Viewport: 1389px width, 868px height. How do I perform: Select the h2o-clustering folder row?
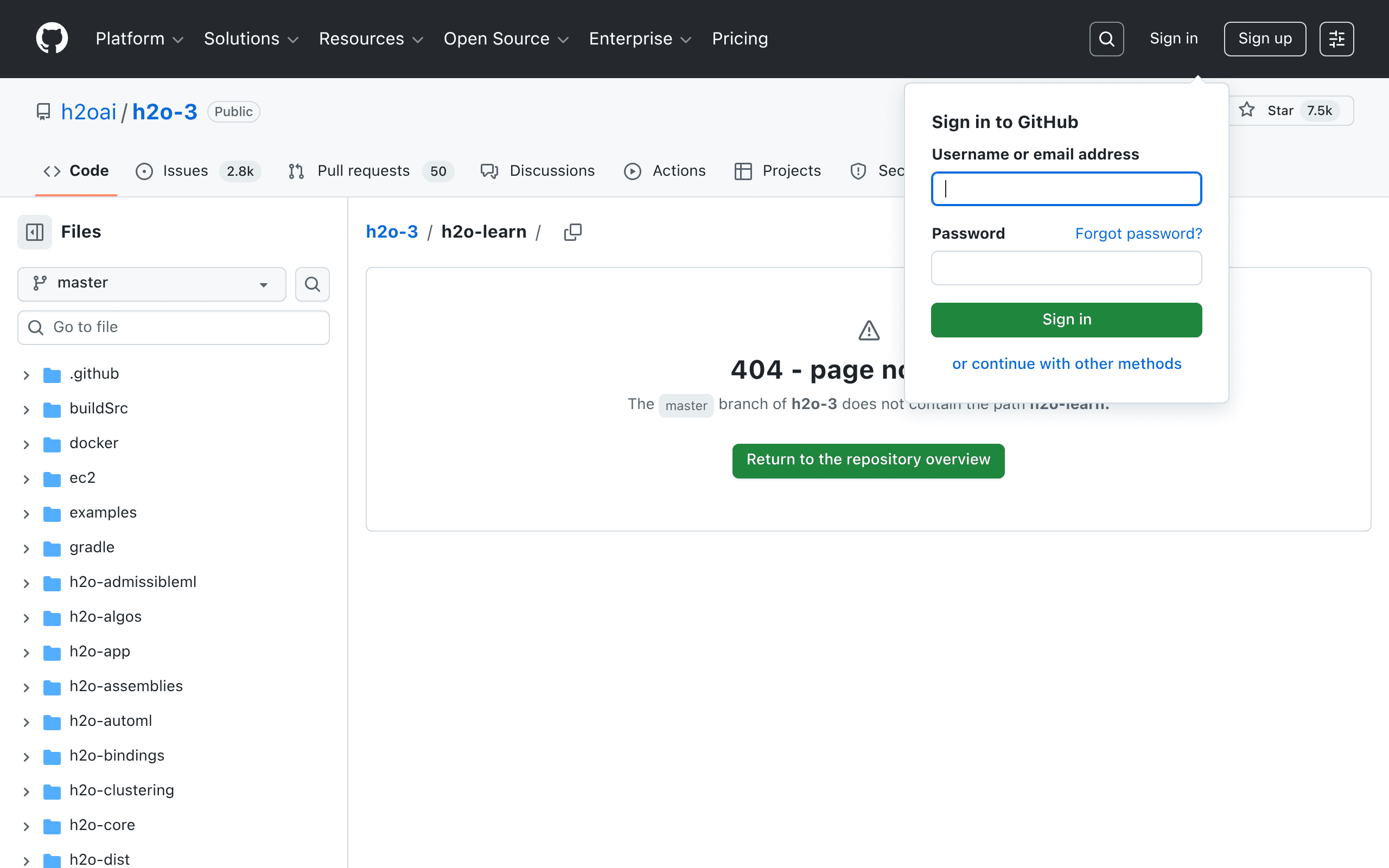pyautogui.click(x=173, y=792)
